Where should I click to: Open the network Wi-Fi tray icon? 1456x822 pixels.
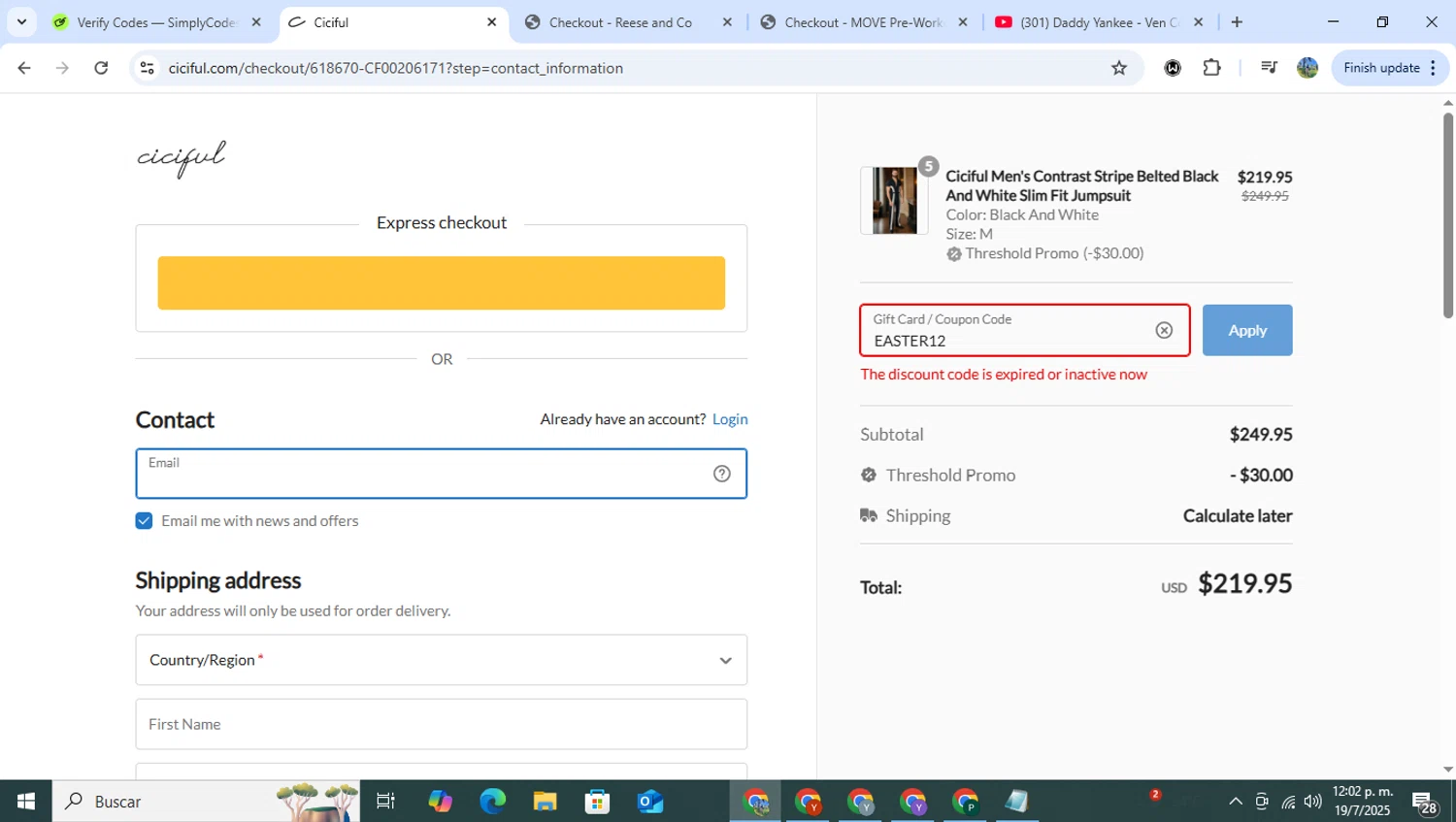click(1288, 802)
